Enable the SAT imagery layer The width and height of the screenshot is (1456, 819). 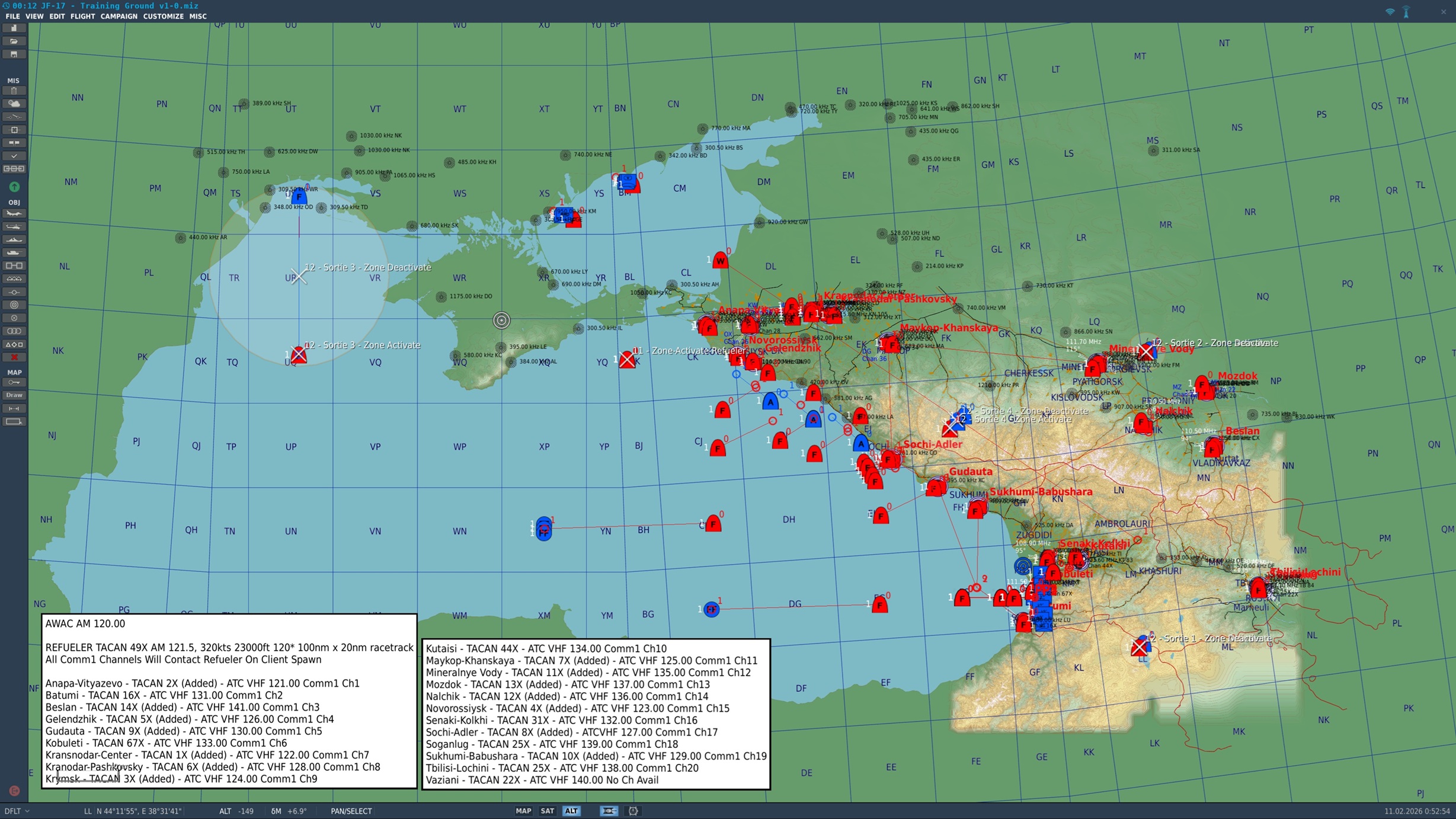click(x=546, y=811)
